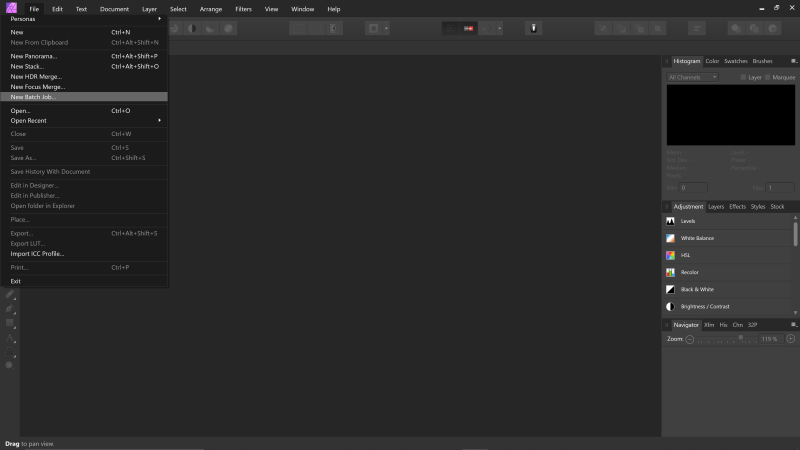
Task: Expand the Personas submenu
Action: [x=84, y=19]
